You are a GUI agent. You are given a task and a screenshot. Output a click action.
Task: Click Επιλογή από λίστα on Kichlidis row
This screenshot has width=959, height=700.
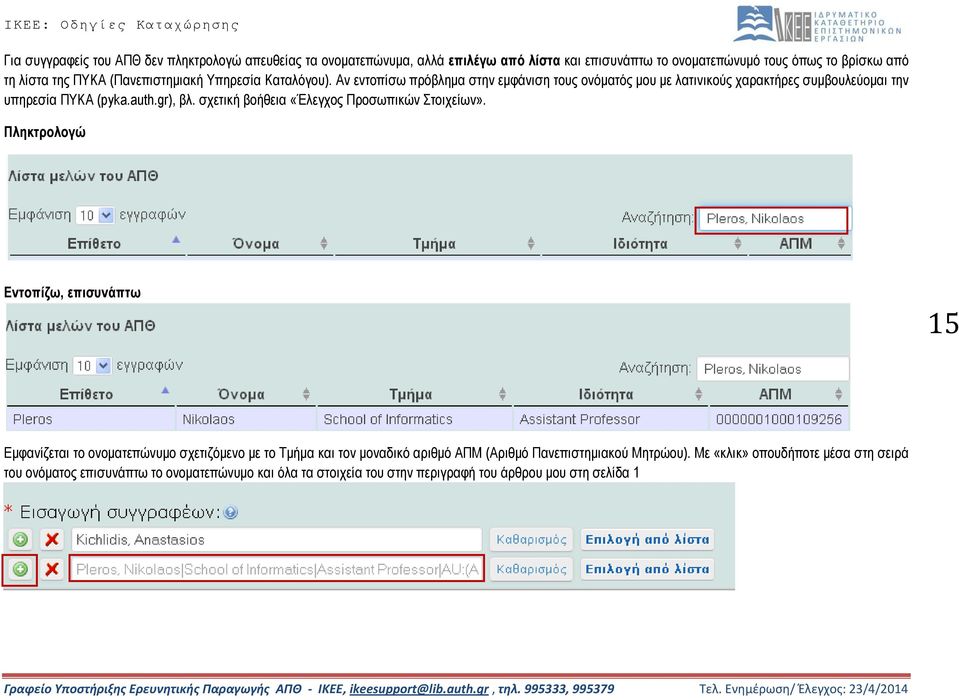pos(647,540)
